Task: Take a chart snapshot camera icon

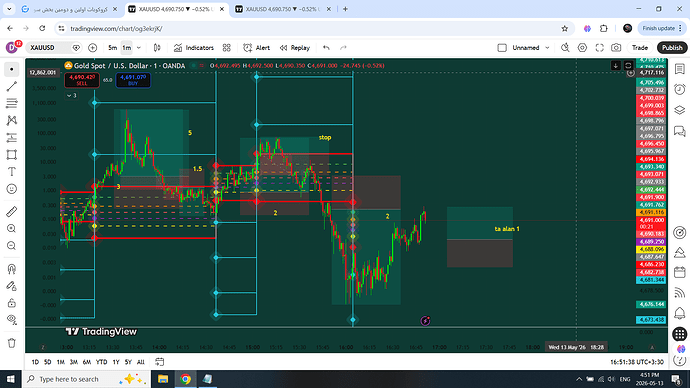Action: 617,48
